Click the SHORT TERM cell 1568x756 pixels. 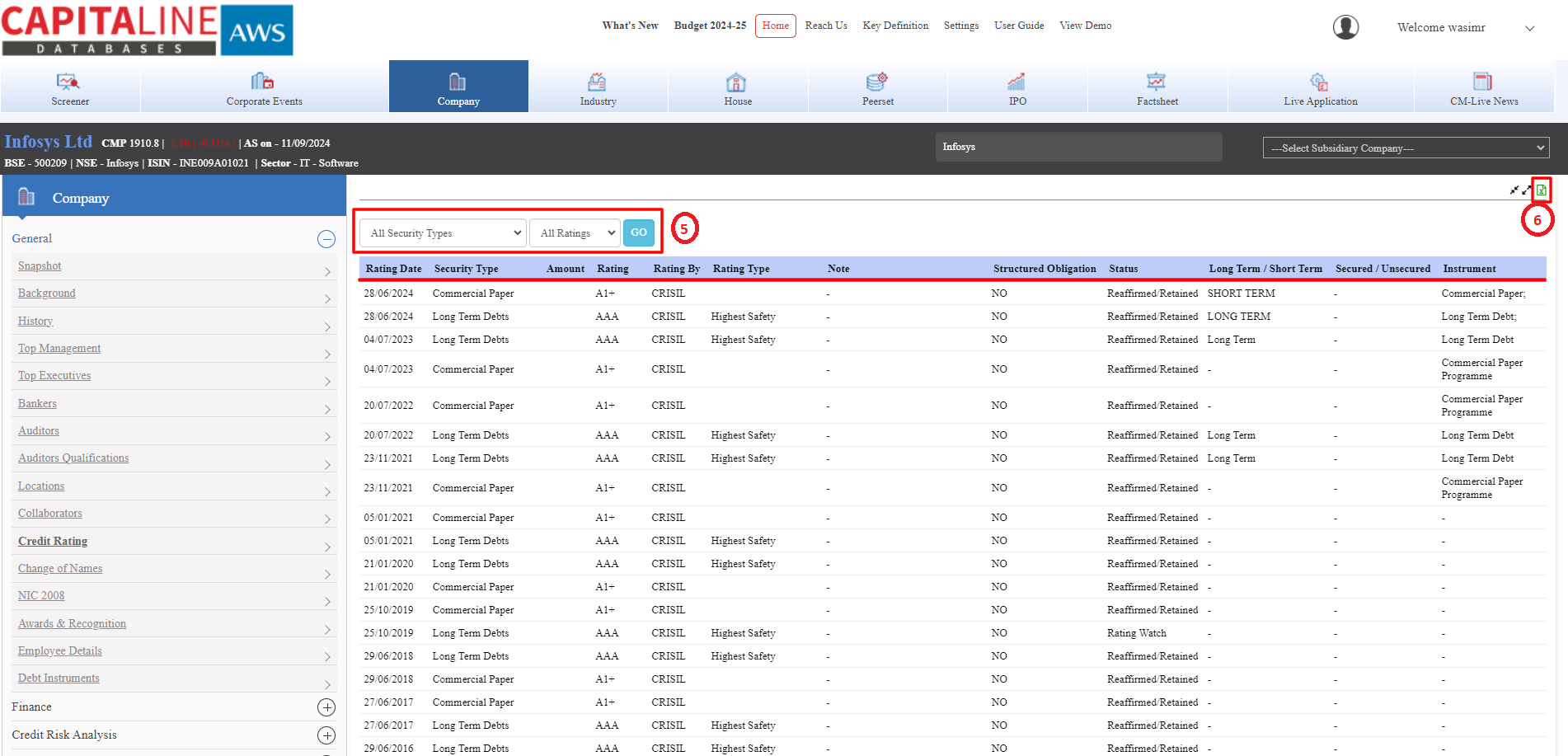[x=1241, y=293]
